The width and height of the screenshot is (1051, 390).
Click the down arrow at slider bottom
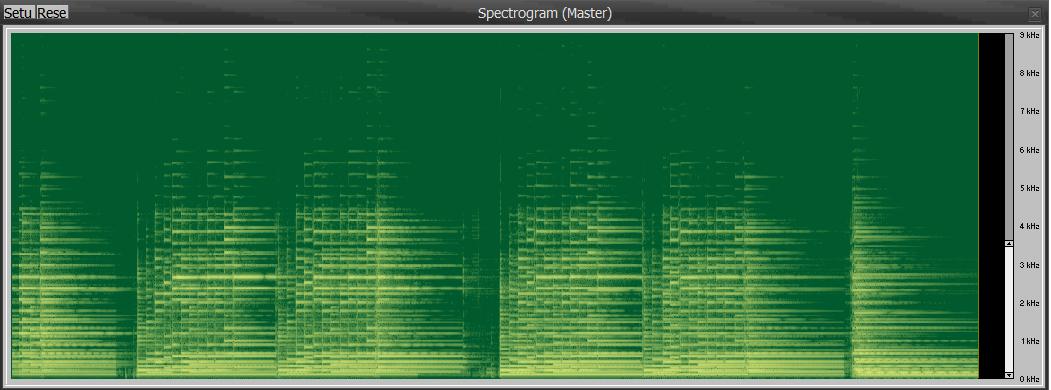[1009, 375]
